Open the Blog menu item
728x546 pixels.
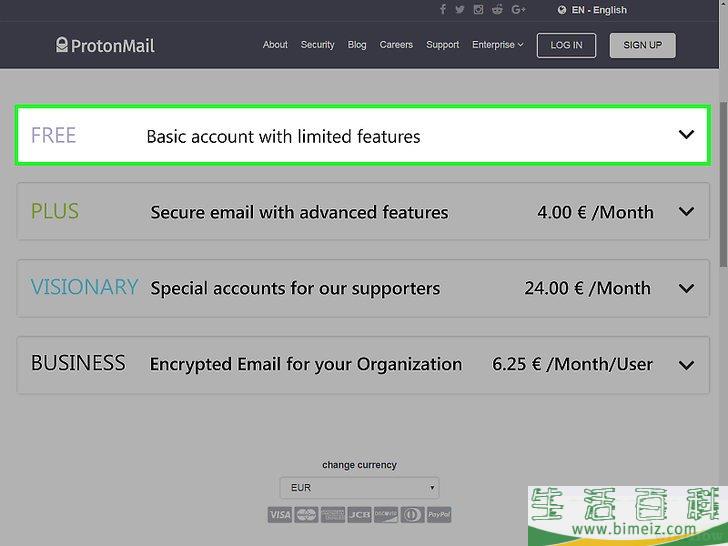[357, 45]
